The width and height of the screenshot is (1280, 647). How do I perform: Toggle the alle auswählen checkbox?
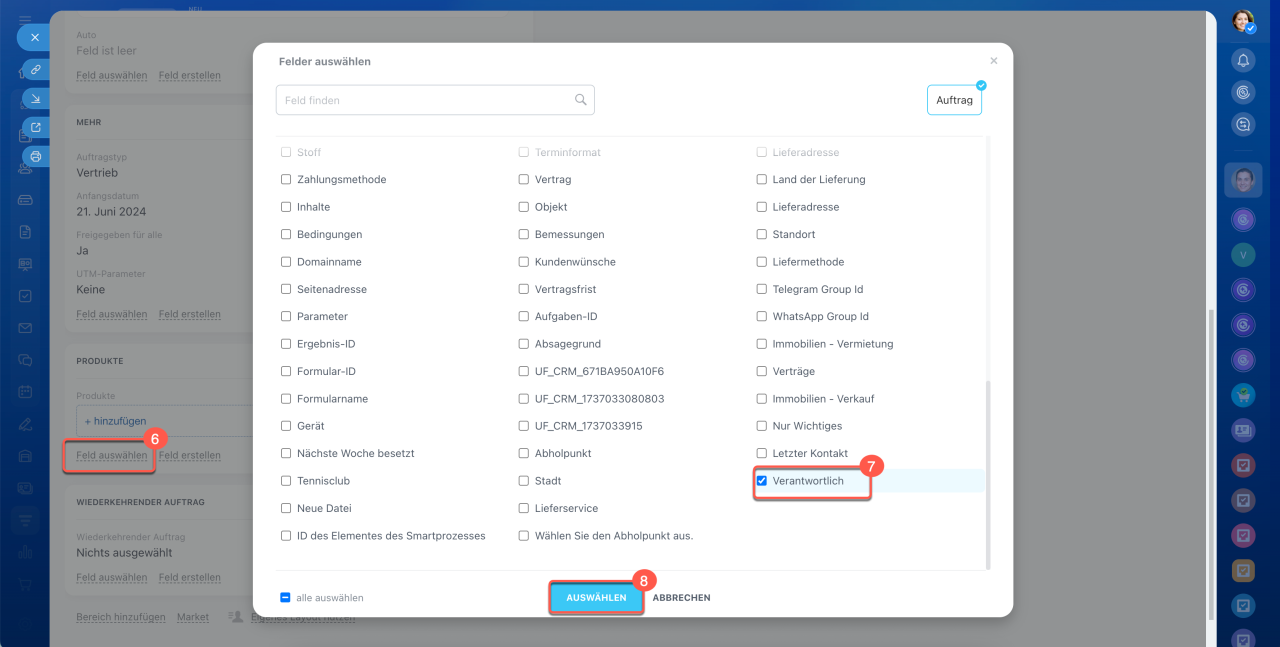tap(285, 598)
